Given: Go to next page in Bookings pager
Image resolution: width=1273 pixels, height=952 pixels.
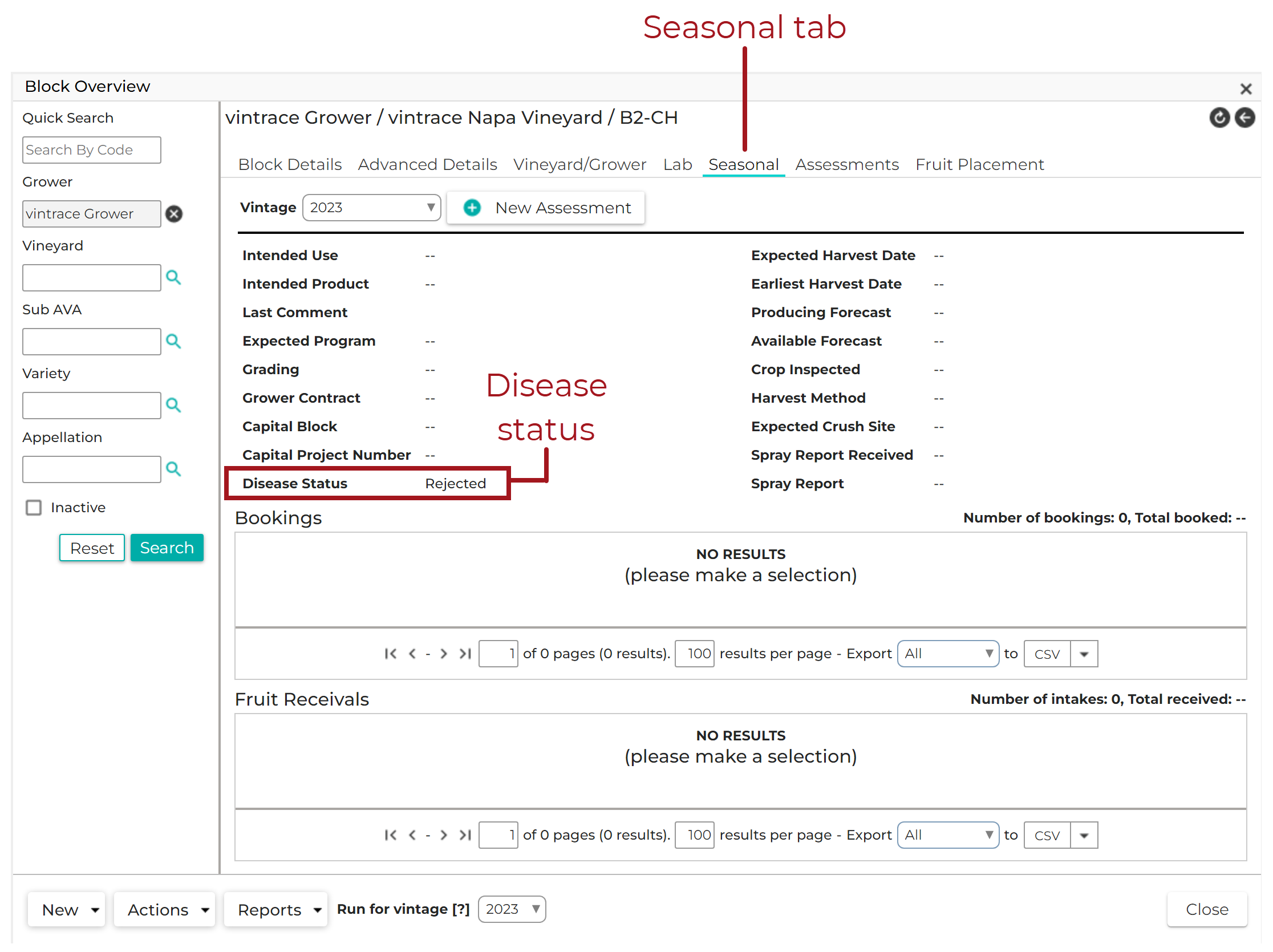Looking at the screenshot, I should (443, 654).
